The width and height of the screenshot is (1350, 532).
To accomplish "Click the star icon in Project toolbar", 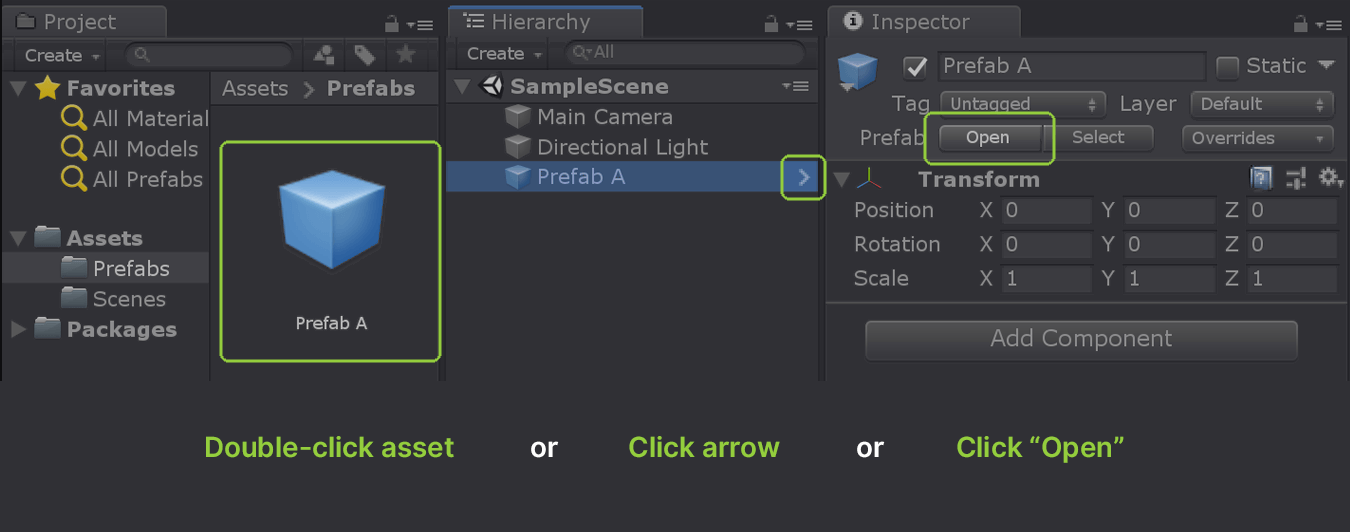I will pyautogui.click(x=405, y=55).
